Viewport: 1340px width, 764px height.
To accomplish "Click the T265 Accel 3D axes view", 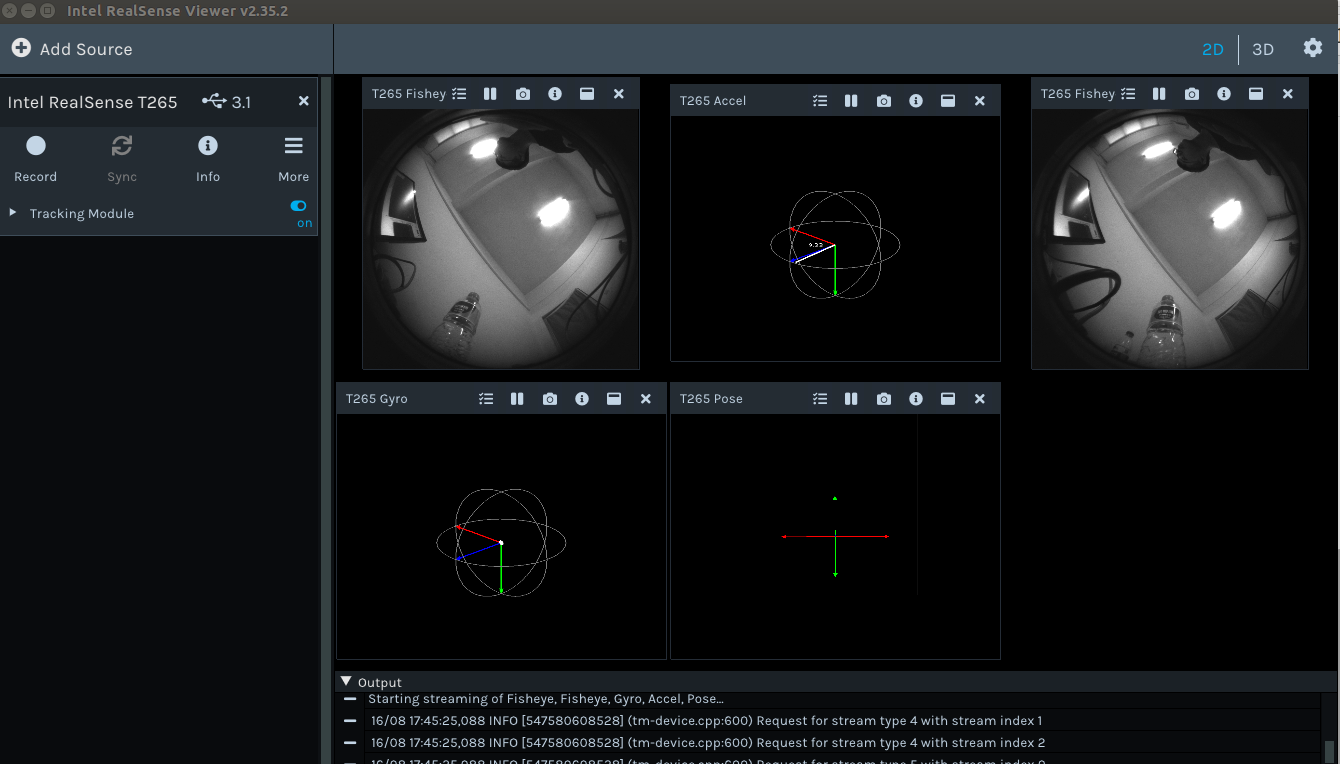I will click(835, 238).
